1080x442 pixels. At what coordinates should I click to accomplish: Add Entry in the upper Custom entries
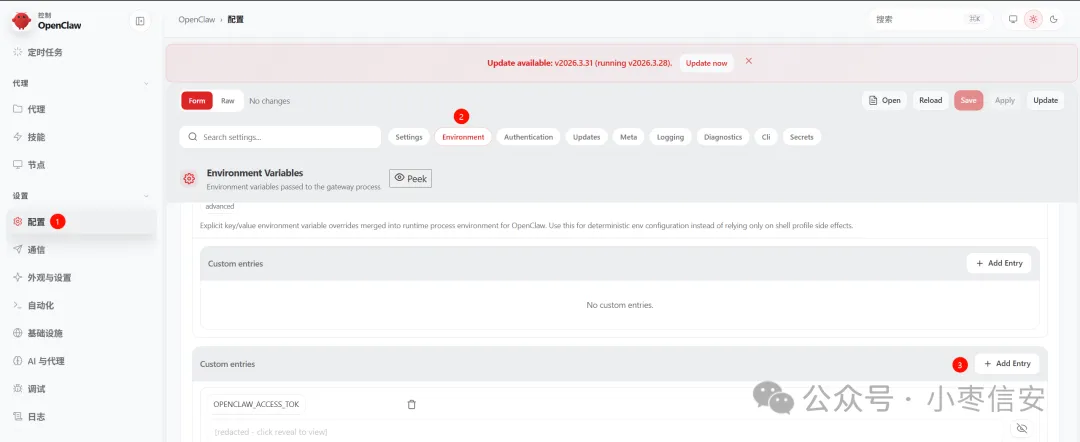tap(999, 263)
